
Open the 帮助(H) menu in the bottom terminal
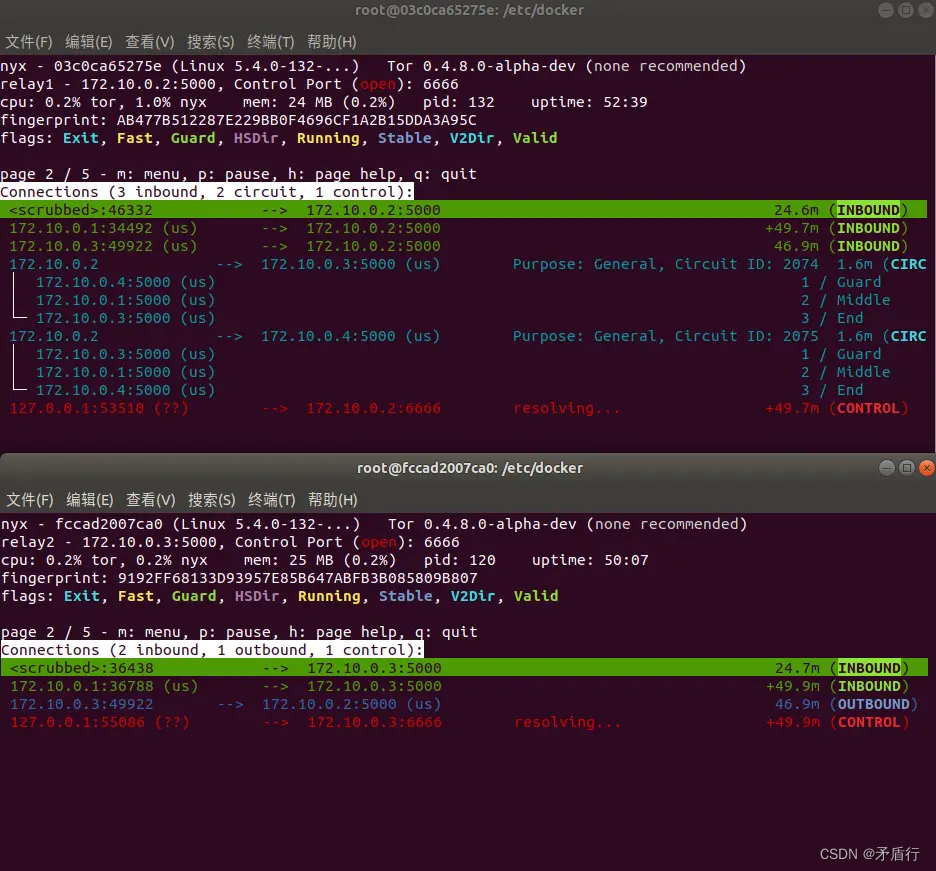[x=332, y=500]
